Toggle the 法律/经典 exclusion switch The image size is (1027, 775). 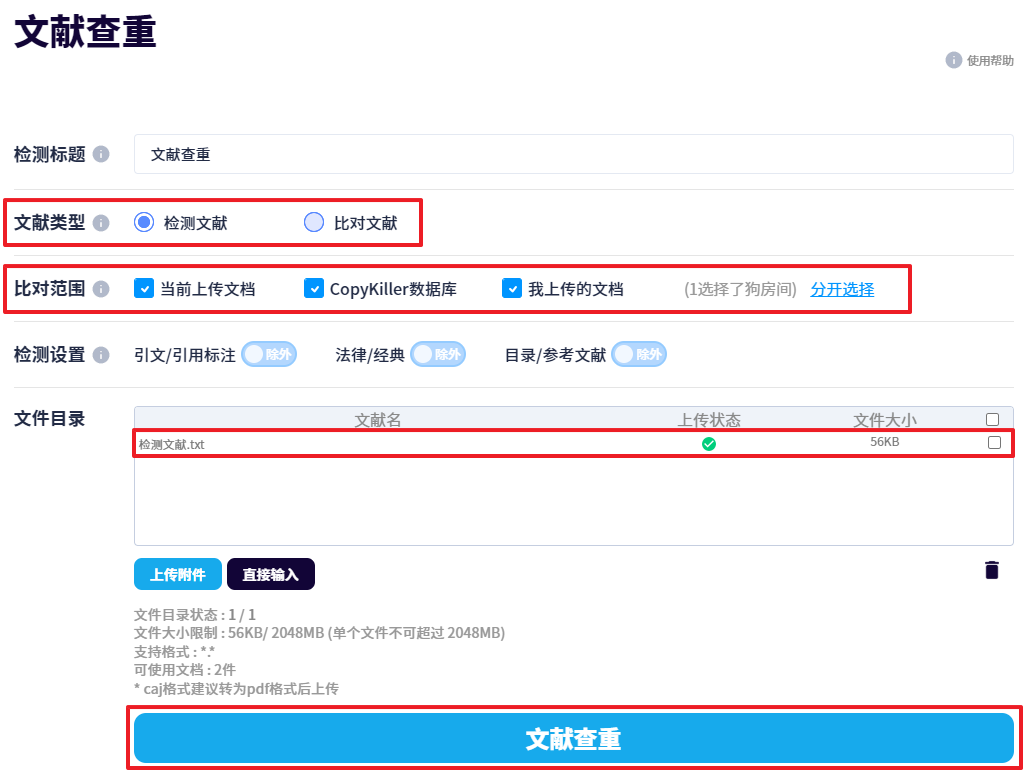coord(437,354)
